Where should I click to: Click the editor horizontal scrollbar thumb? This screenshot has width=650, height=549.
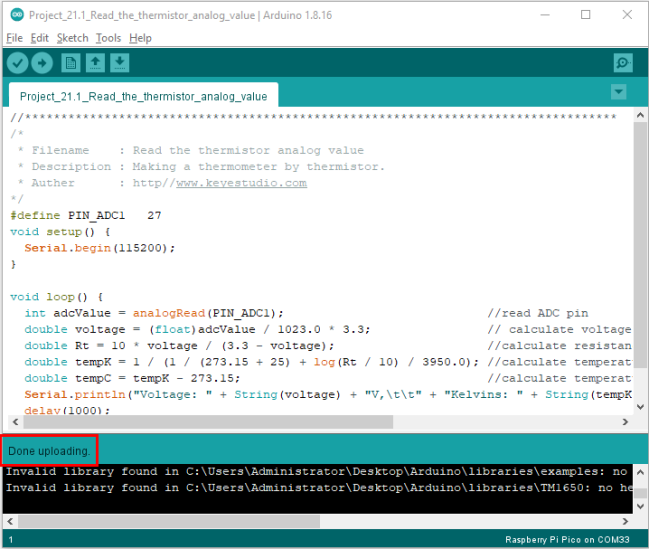[x=208, y=422]
